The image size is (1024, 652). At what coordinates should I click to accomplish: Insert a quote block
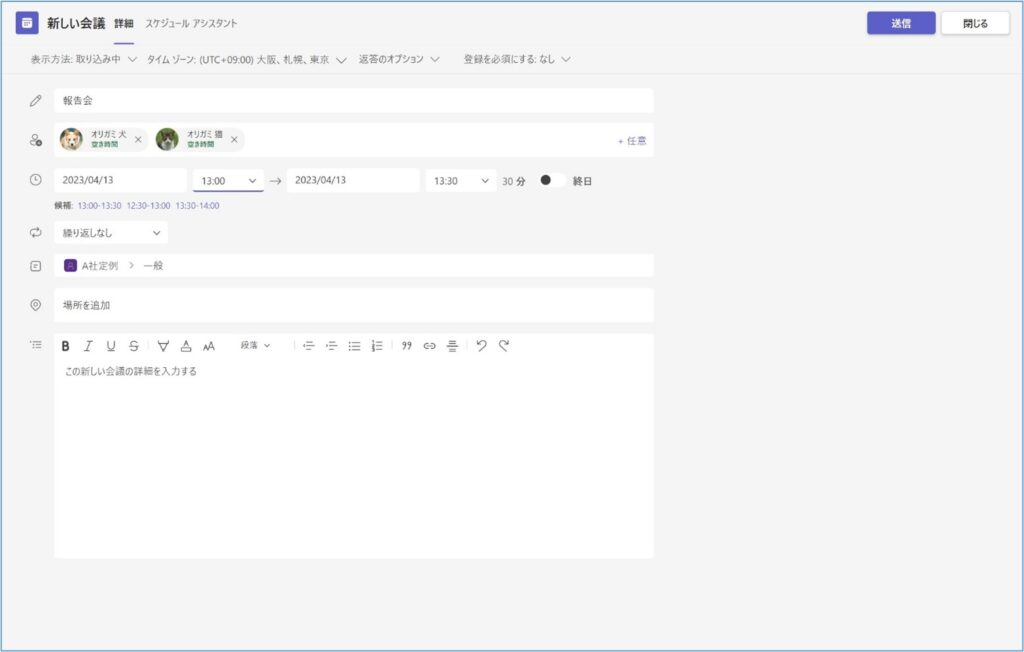click(x=407, y=346)
